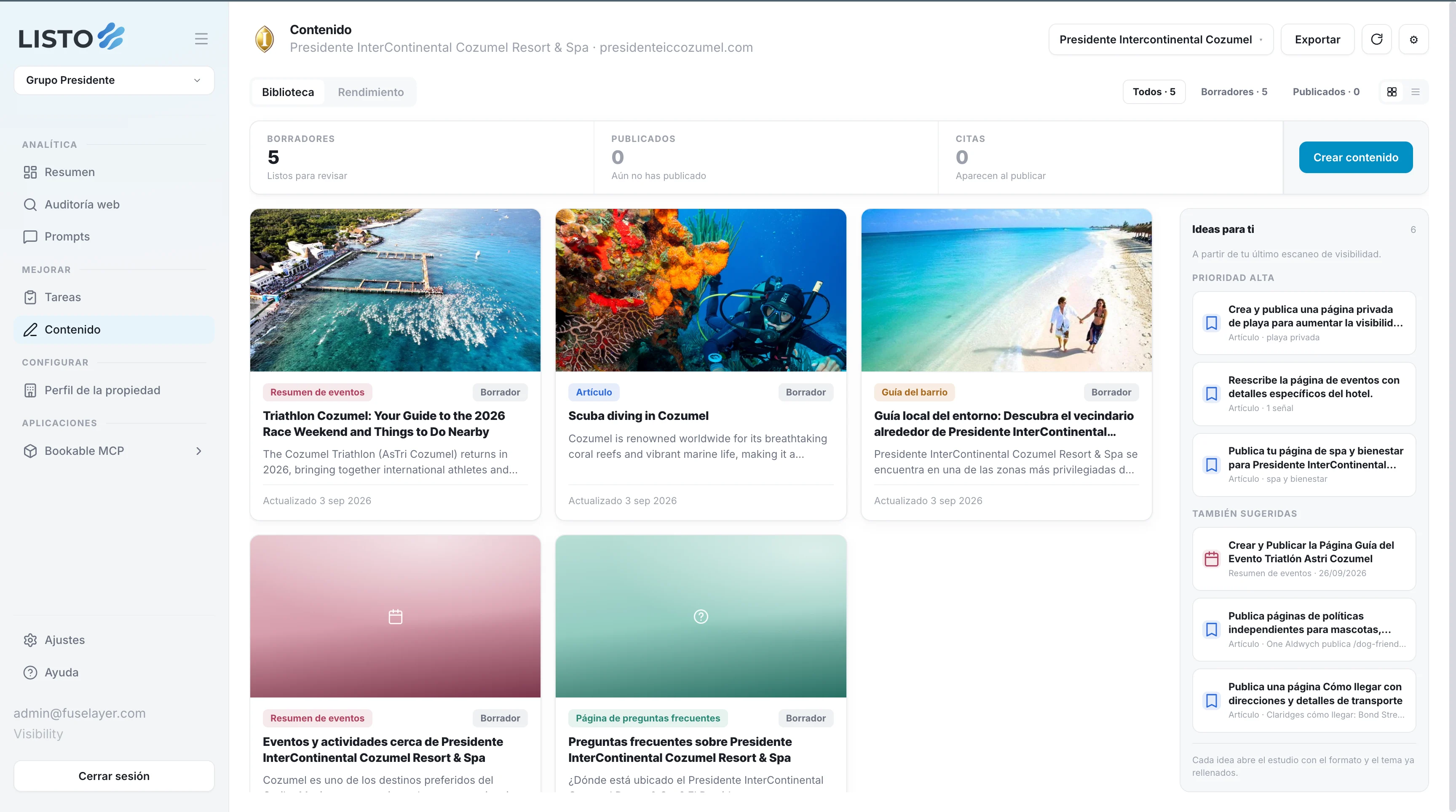Viewport: 1456px width, 812px height.
Task: Open Tareas in the sidebar
Action: tap(114, 297)
